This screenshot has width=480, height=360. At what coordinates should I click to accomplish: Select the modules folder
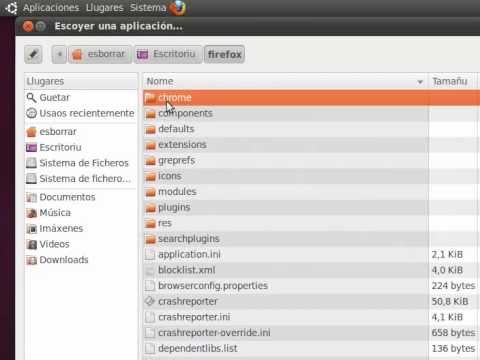(312, 192)
